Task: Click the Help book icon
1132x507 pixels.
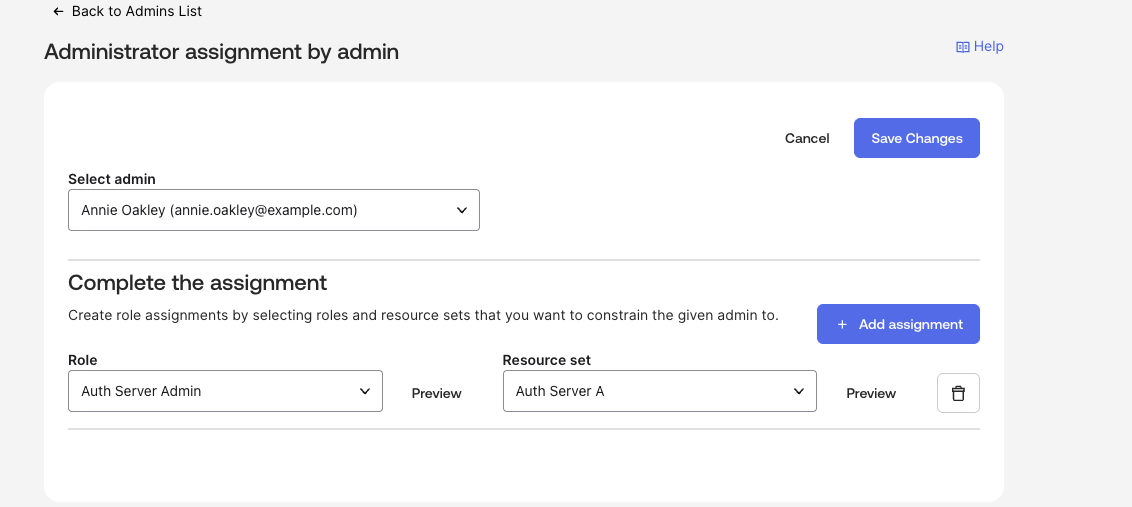Action: [x=962, y=47]
